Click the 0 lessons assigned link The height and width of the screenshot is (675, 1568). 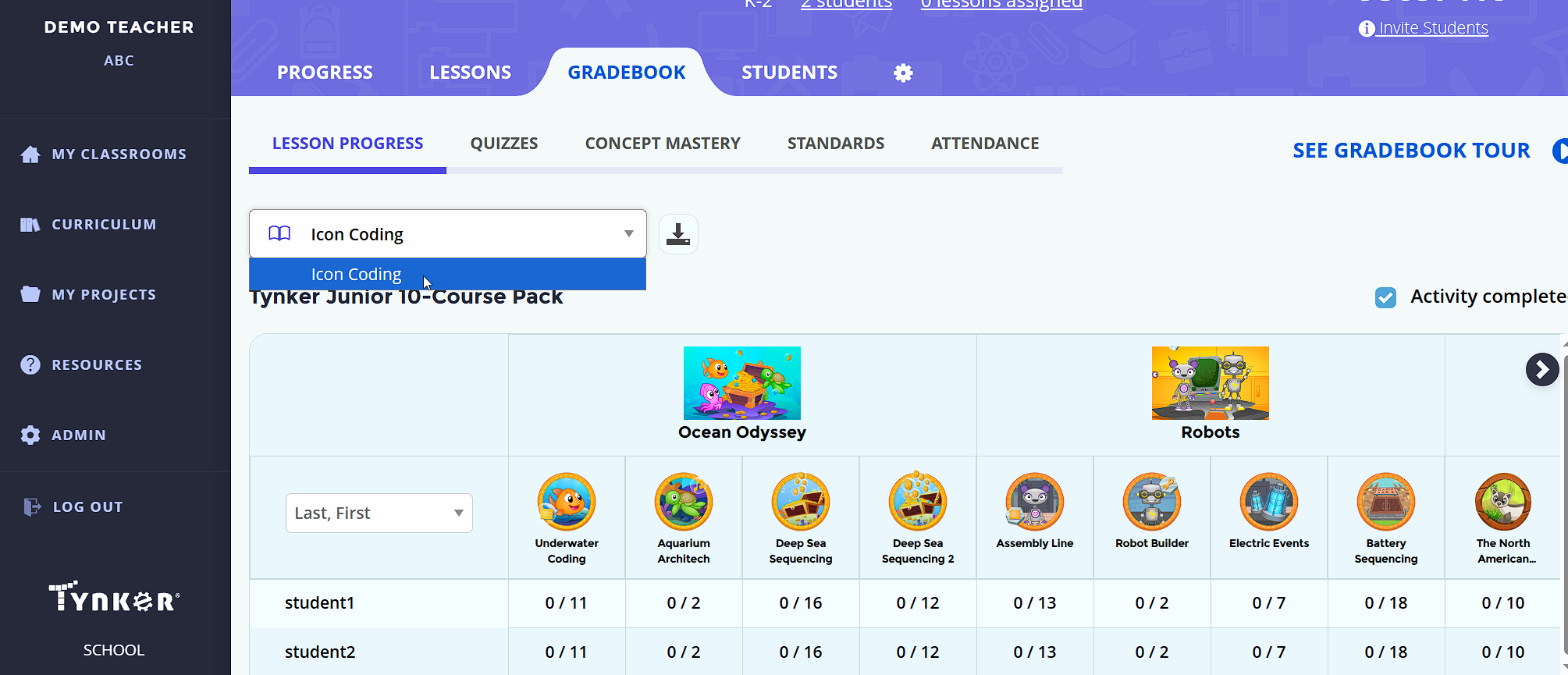click(x=1001, y=4)
